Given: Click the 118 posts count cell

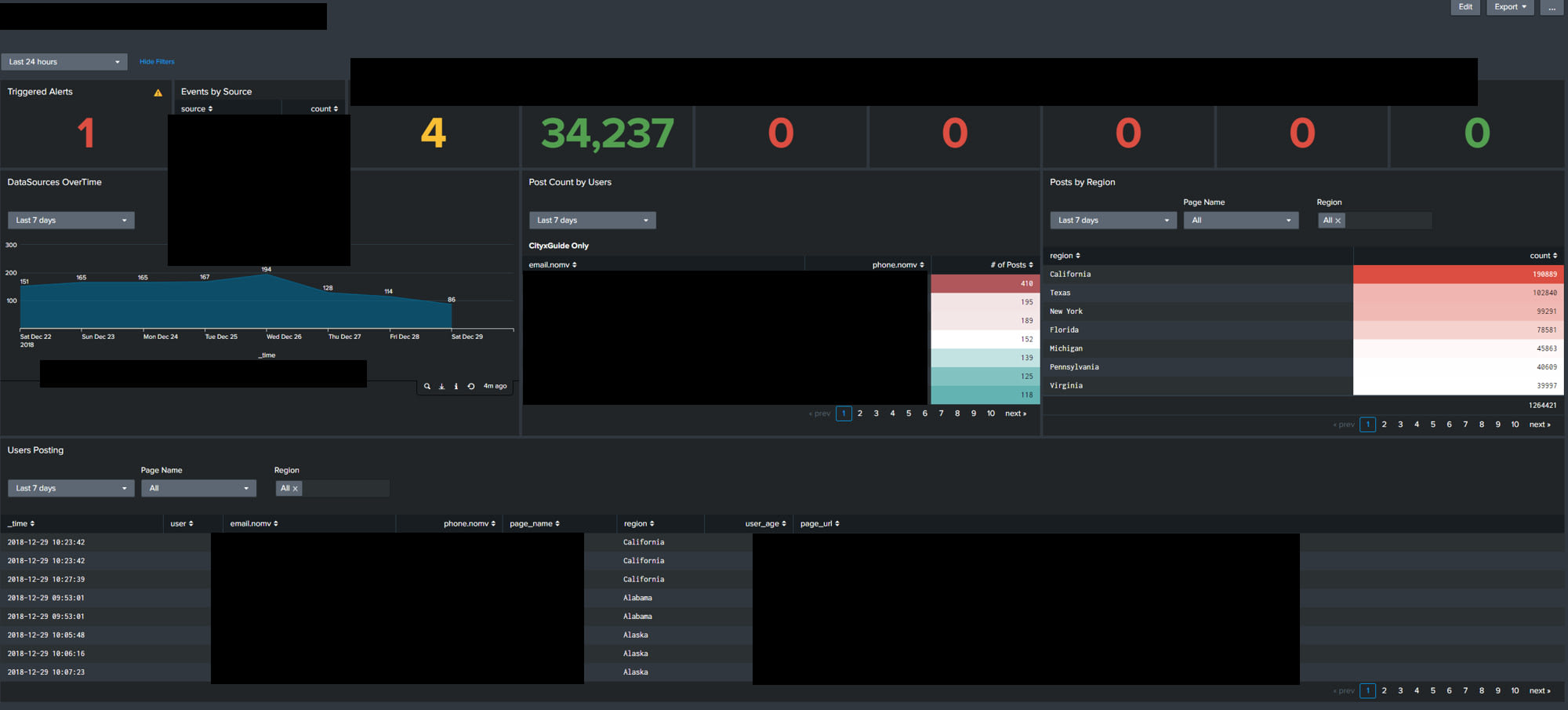Looking at the screenshot, I should (x=985, y=395).
